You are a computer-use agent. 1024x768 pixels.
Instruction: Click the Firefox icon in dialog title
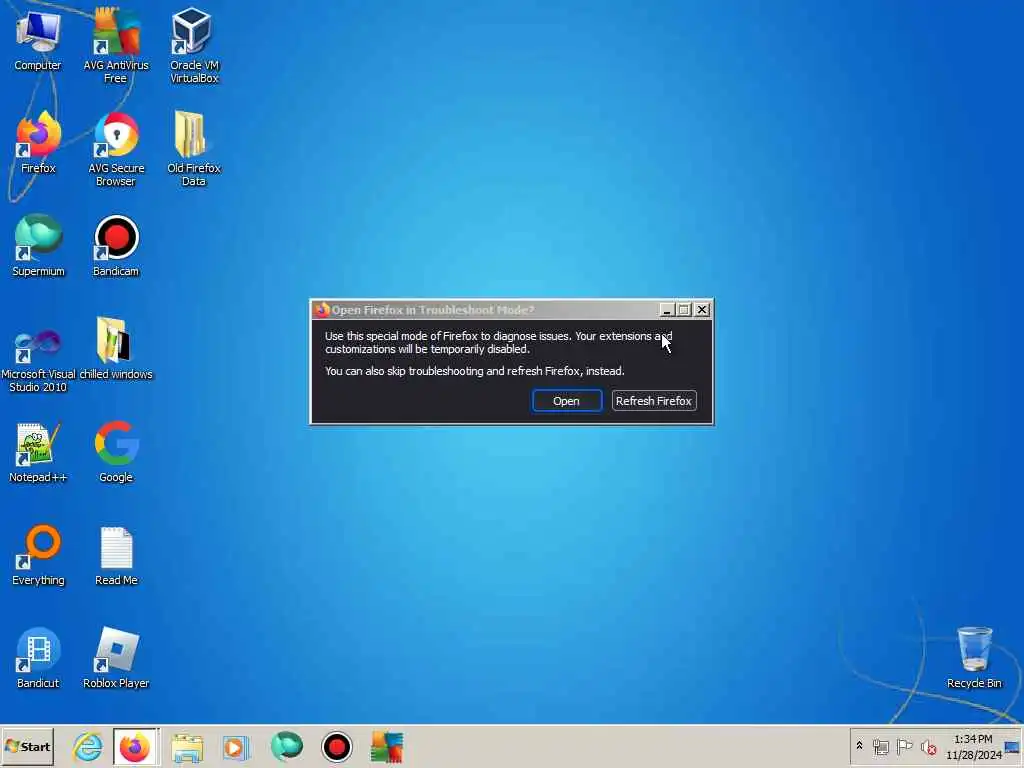point(321,310)
